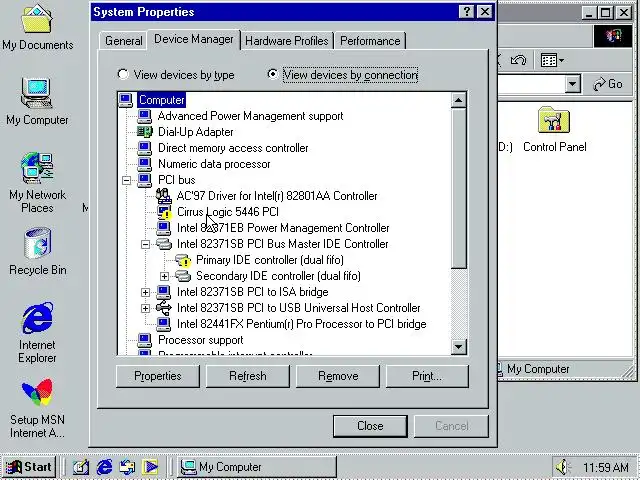Screen dimensions: 640x480
Task: Click the Secondary IDE controller drive icon
Action: (183, 276)
